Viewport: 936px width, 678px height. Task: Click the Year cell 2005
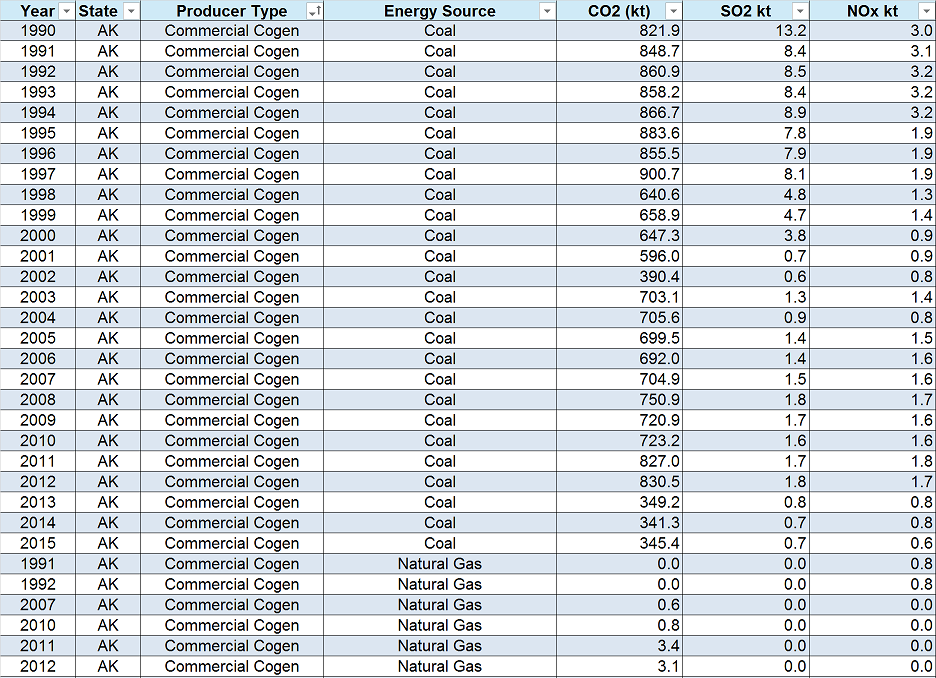[x=38, y=338]
